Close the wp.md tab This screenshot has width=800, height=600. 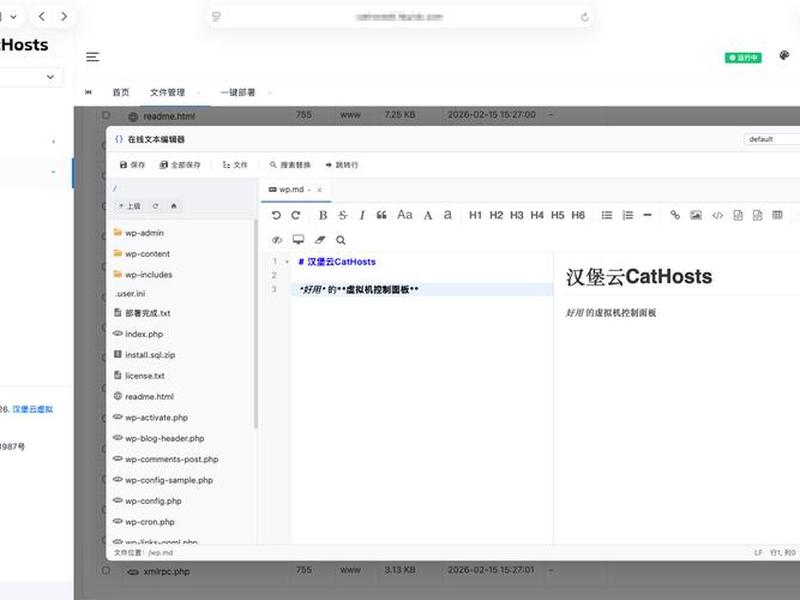pos(319,190)
